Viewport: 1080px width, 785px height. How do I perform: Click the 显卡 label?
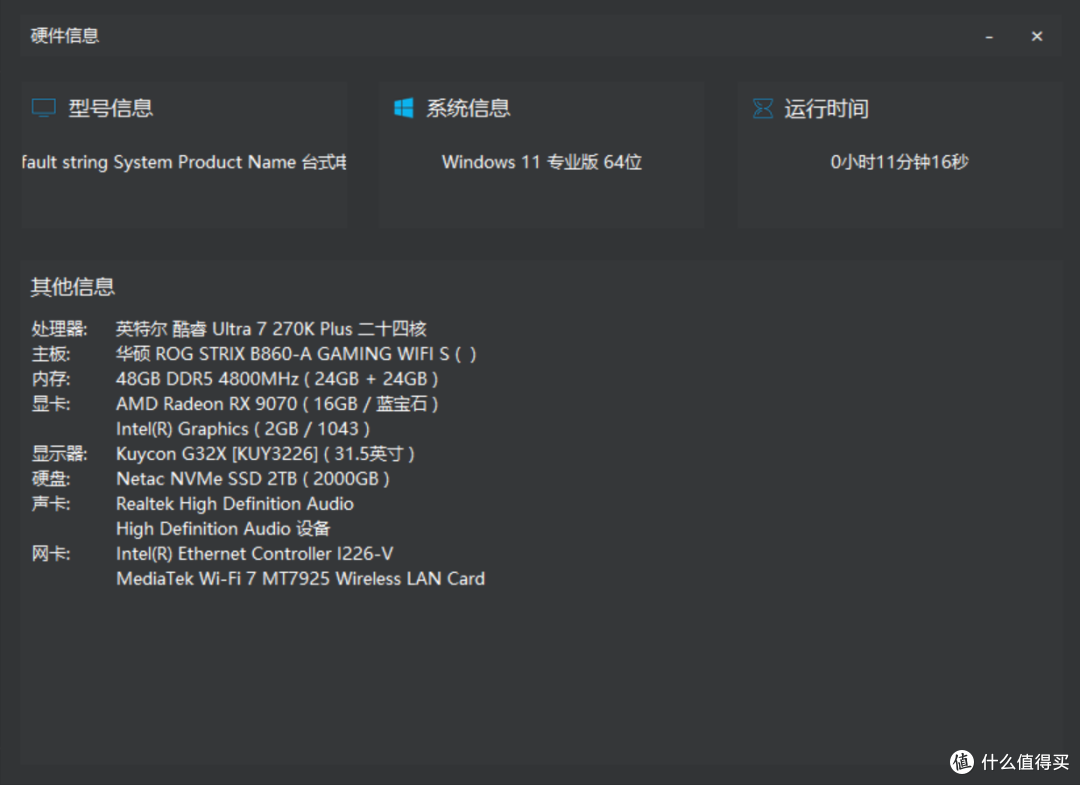51,404
